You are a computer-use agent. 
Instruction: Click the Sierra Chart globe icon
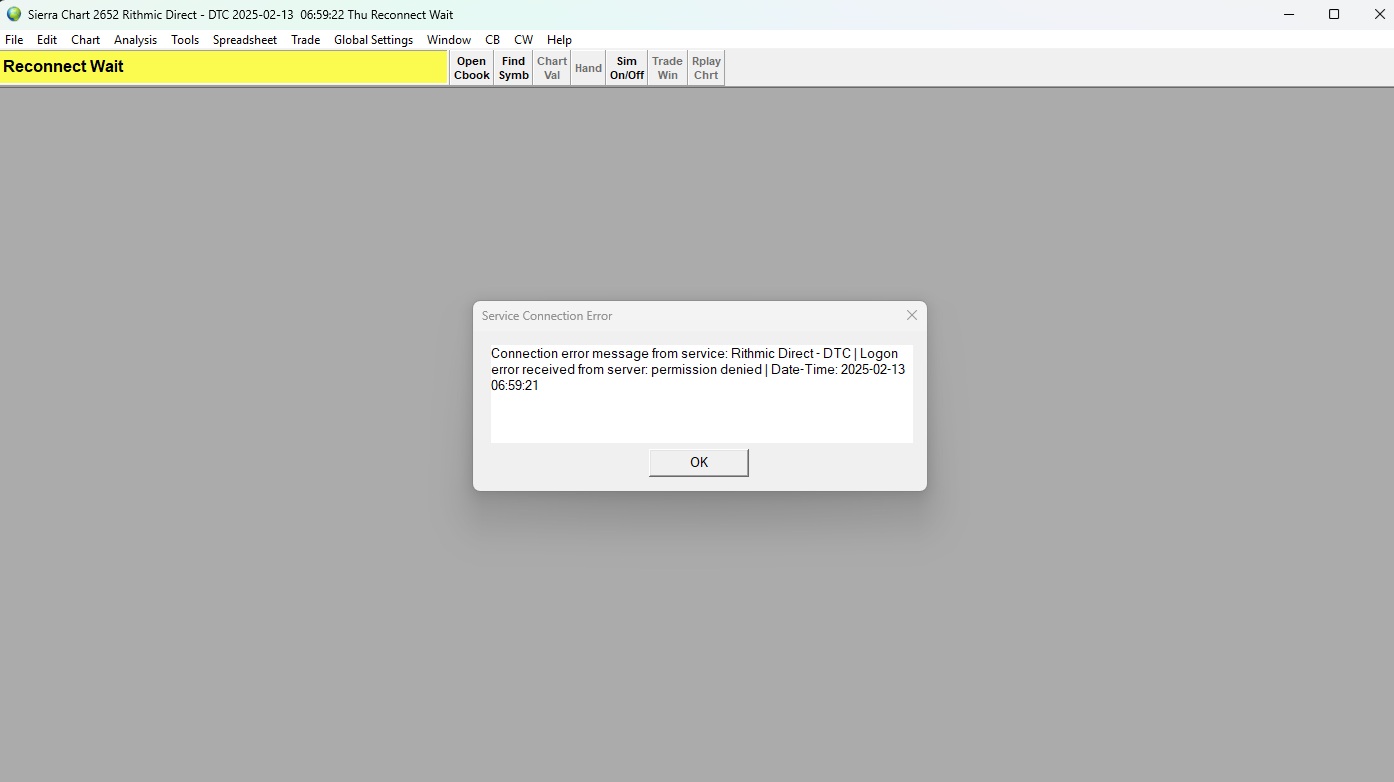pyautogui.click(x=14, y=14)
